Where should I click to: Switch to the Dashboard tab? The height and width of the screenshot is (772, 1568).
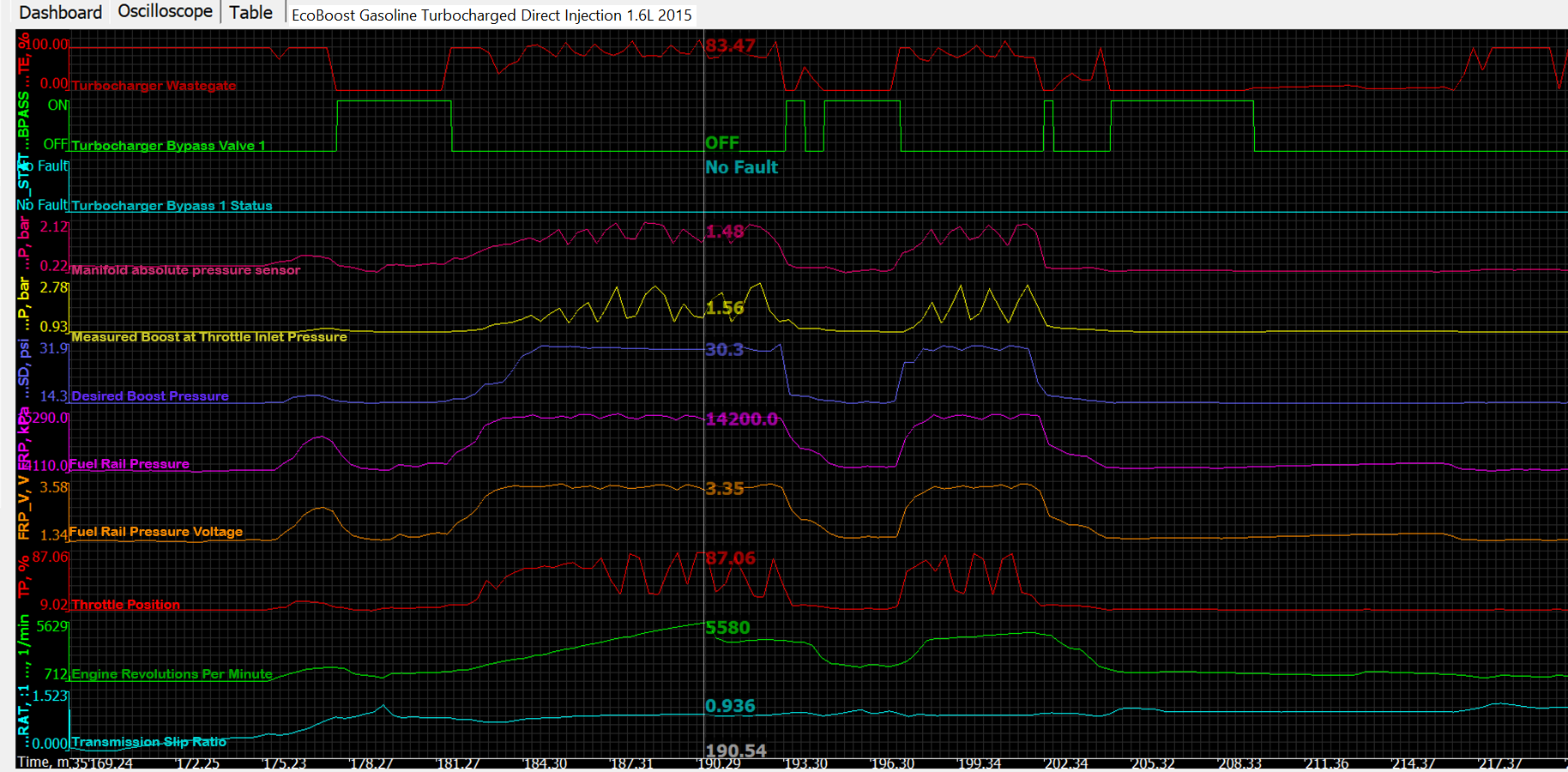tap(60, 12)
